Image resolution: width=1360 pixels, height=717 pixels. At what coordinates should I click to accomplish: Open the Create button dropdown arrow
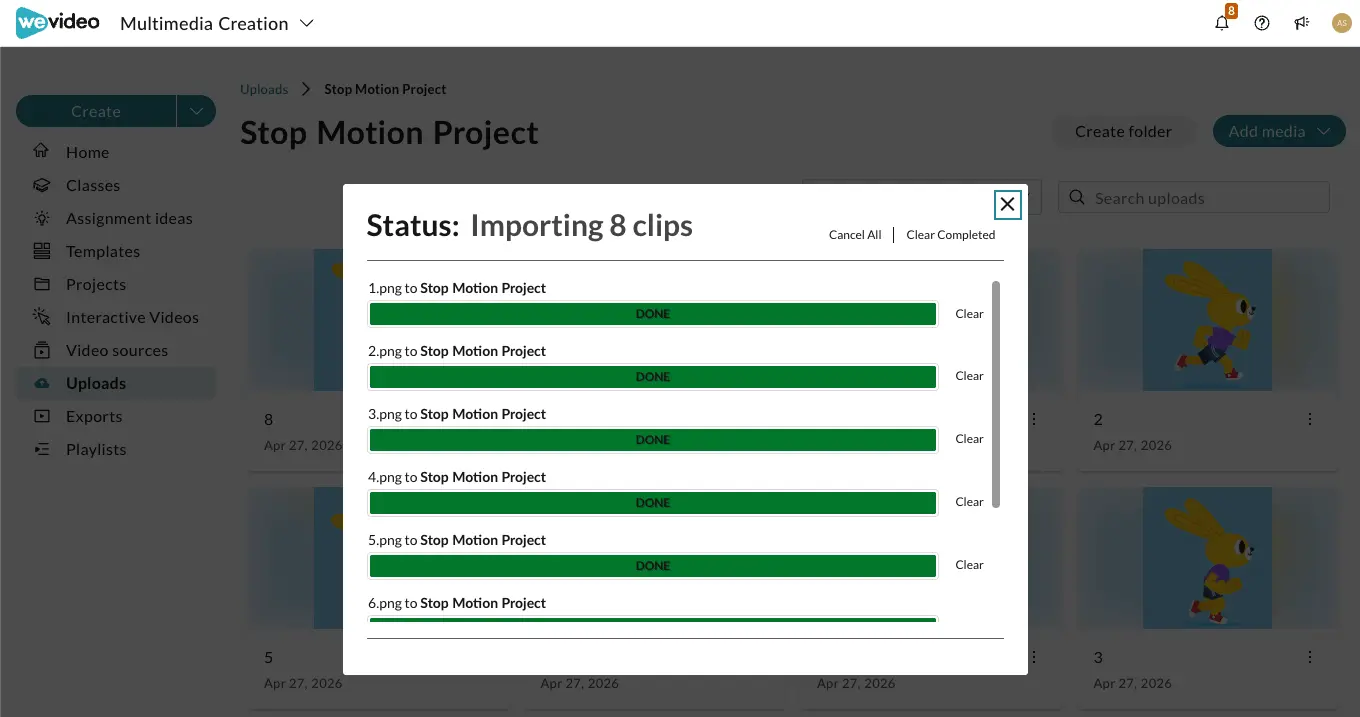coord(196,111)
